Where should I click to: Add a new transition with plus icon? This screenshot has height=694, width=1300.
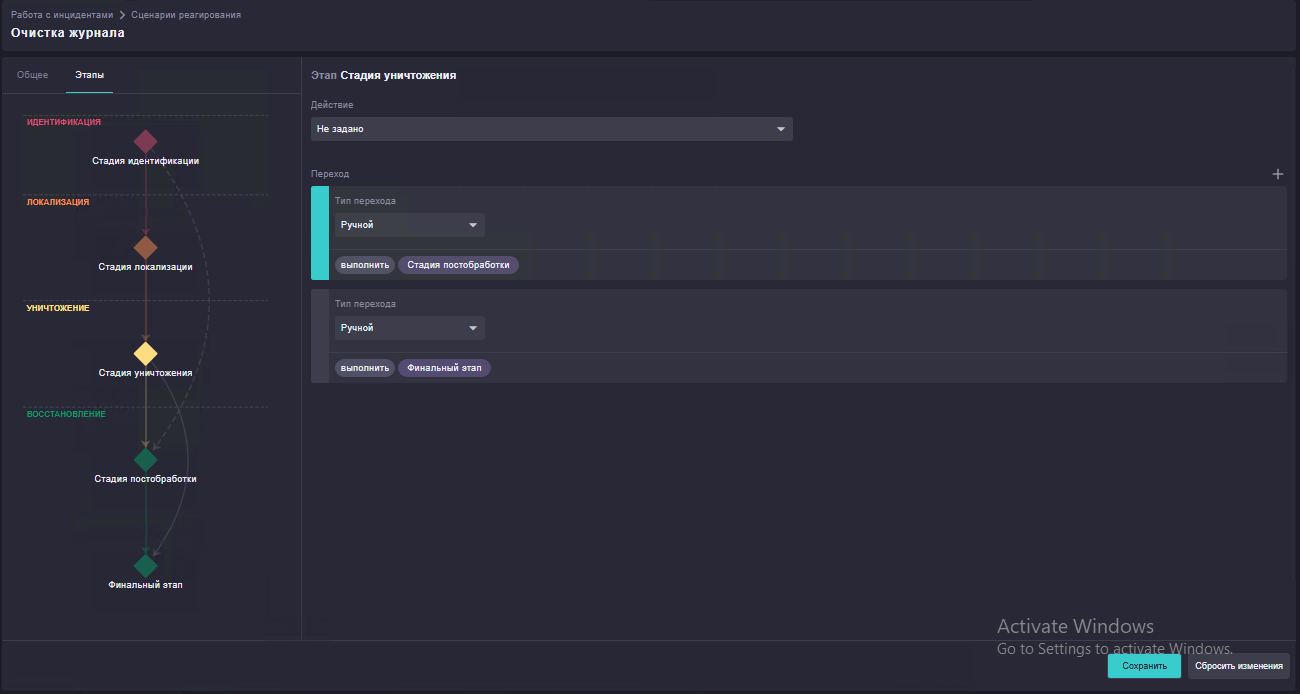1277,174
